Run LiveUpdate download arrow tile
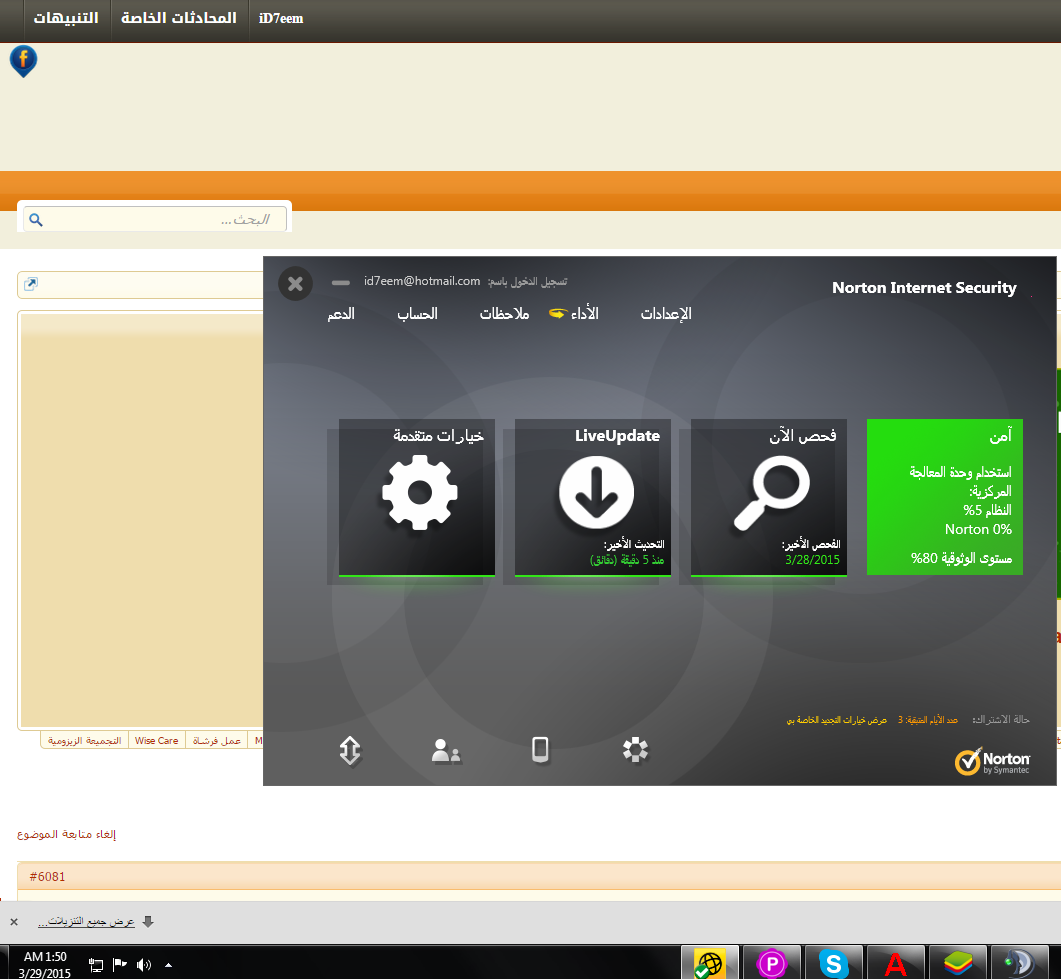The width and height of the screenshot is (1061, 979). (x=593, y=497)
